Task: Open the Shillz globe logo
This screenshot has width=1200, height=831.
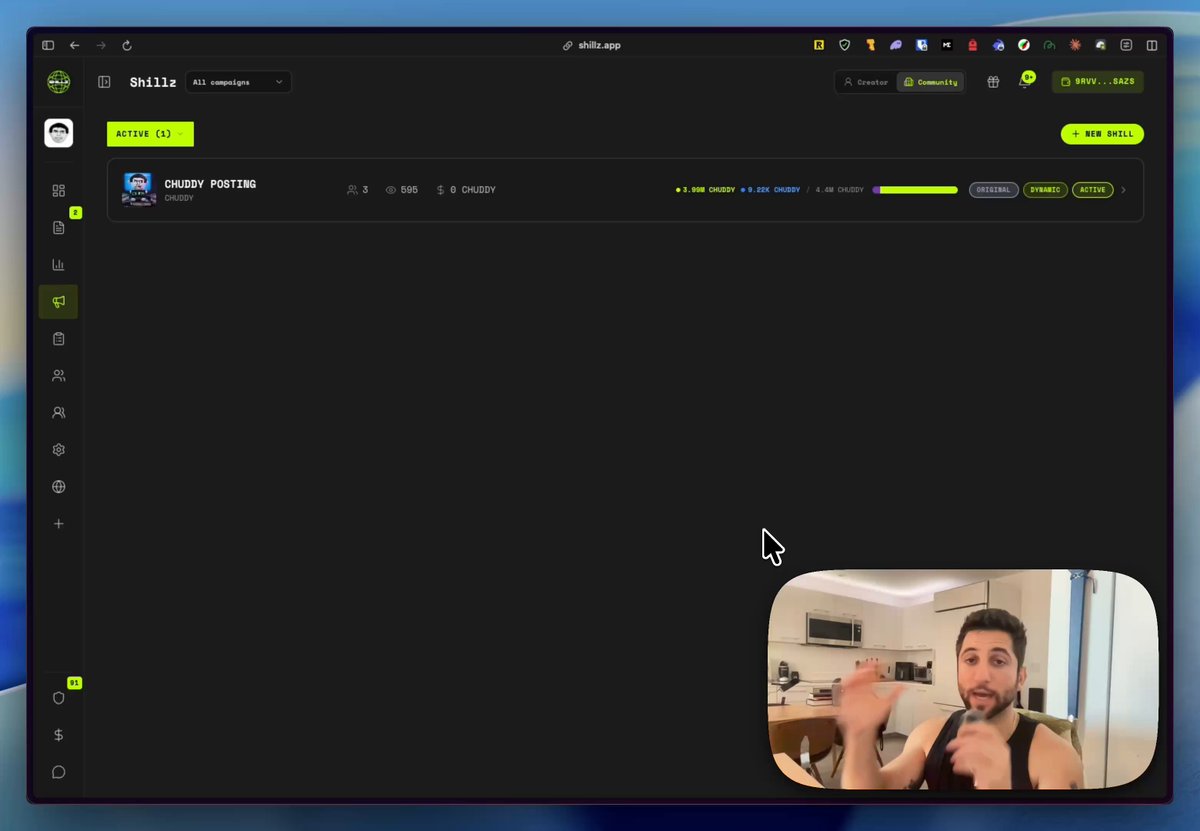Action: (58, 82)
